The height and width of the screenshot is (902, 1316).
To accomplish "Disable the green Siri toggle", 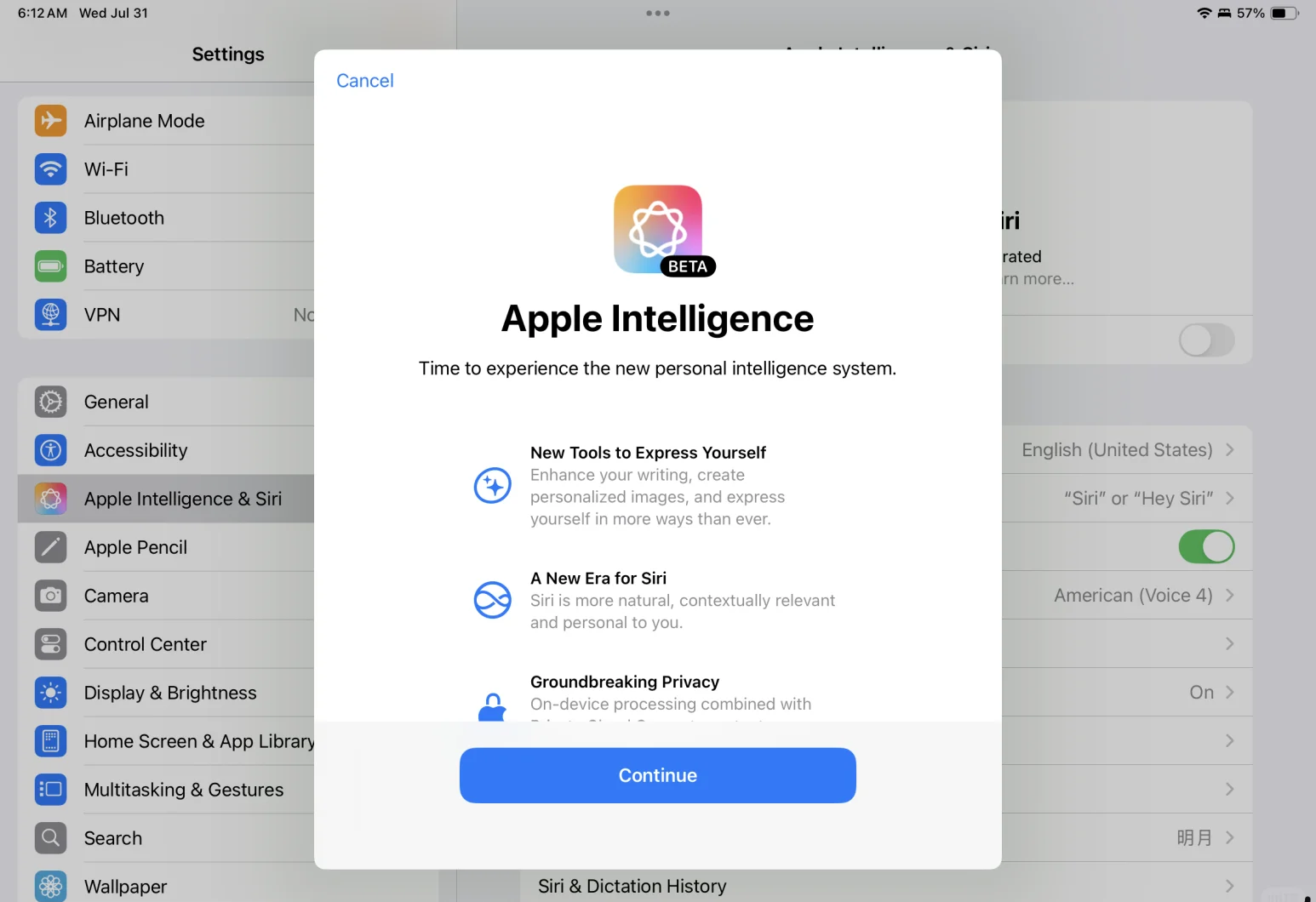I will (1206, 546).
